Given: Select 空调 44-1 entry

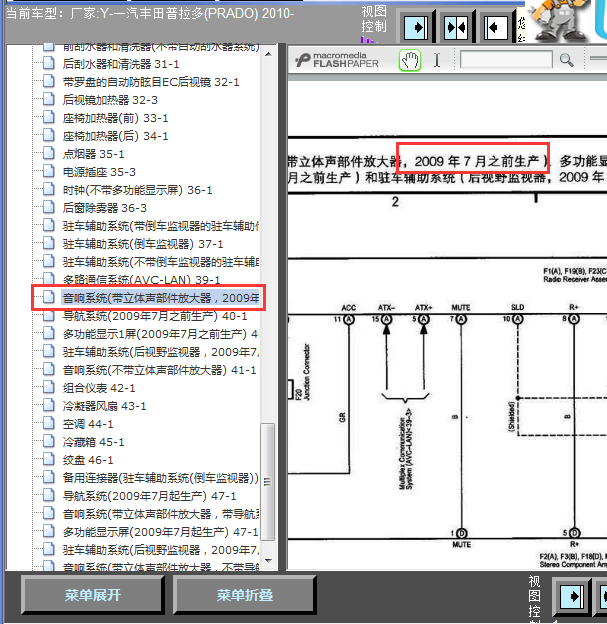Looking at the screenshot, I should tap(88, 424).
